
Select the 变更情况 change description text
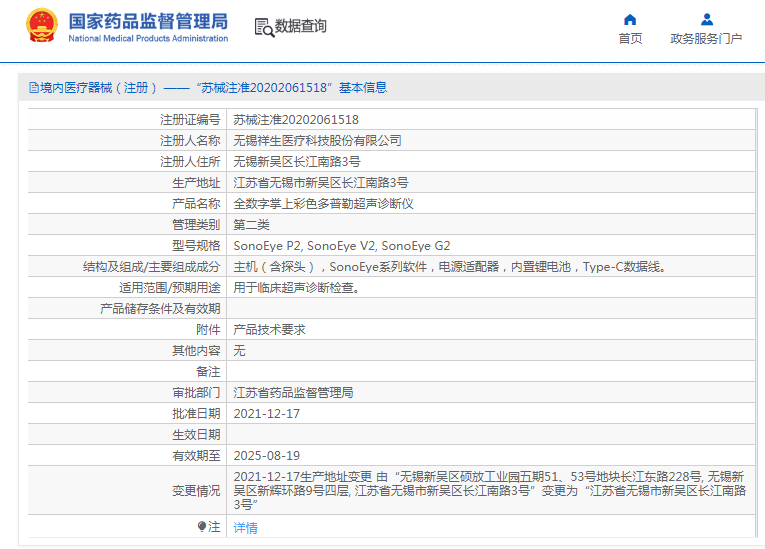pyautogui.click(x=489, y=490)
